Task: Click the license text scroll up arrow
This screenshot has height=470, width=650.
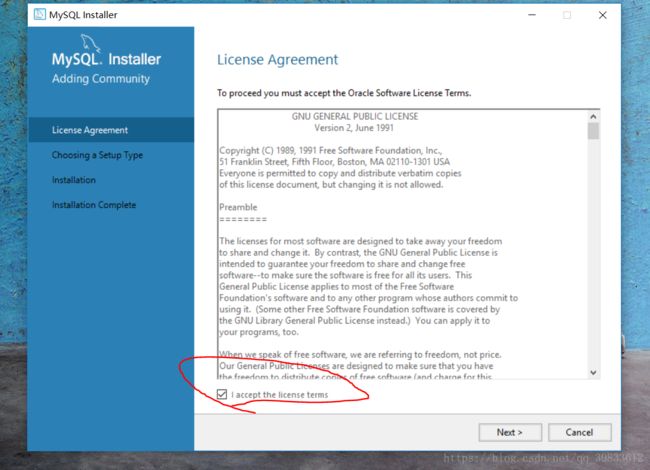Action: click(x=593, y=116)
